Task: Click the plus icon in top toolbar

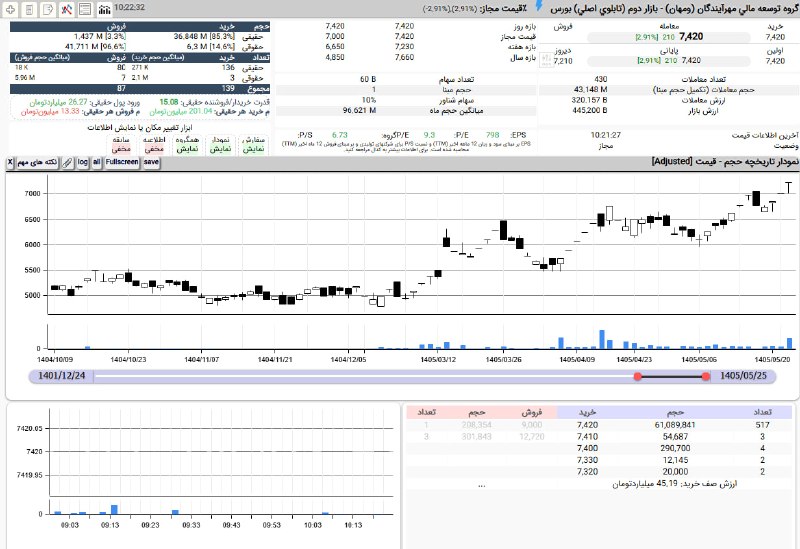Action: 11,9
